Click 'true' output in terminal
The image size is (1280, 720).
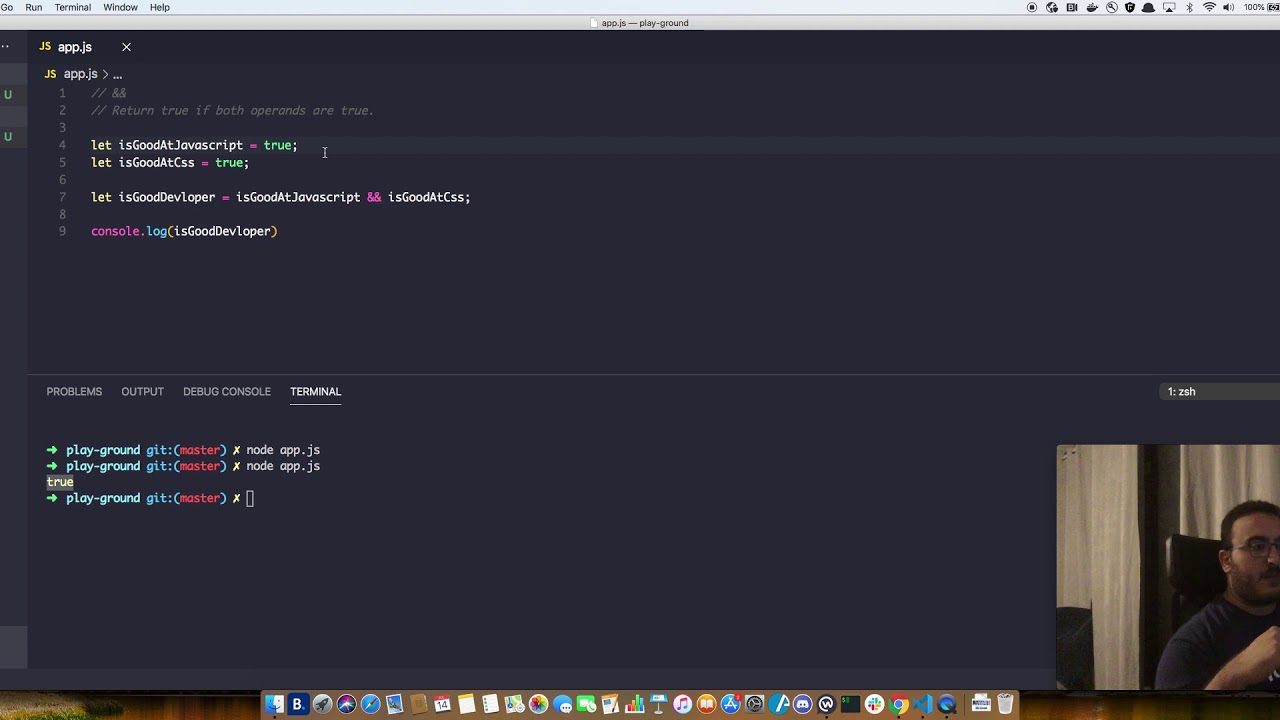[x=60, y=482]
